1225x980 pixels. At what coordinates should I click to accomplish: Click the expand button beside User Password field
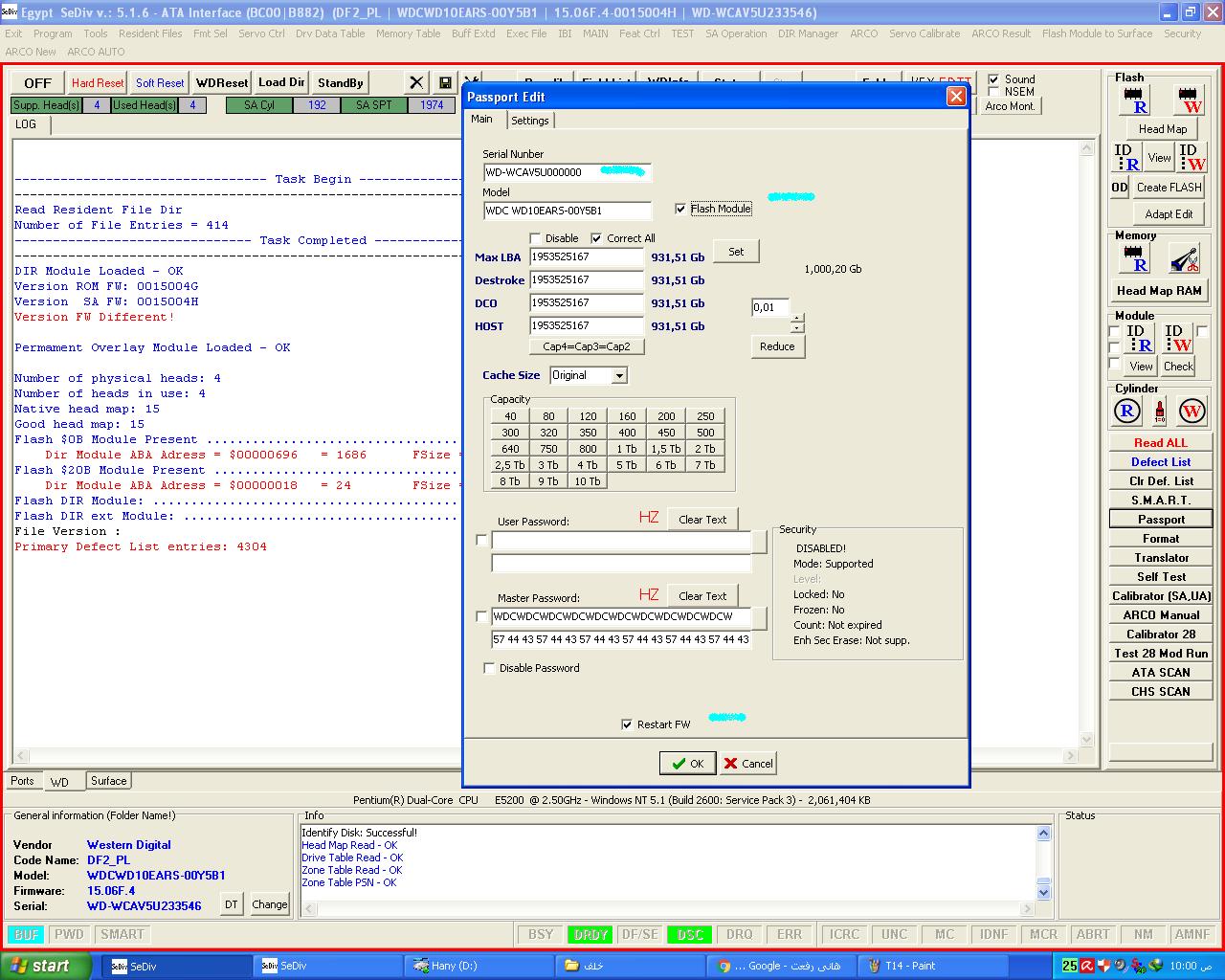760,542
